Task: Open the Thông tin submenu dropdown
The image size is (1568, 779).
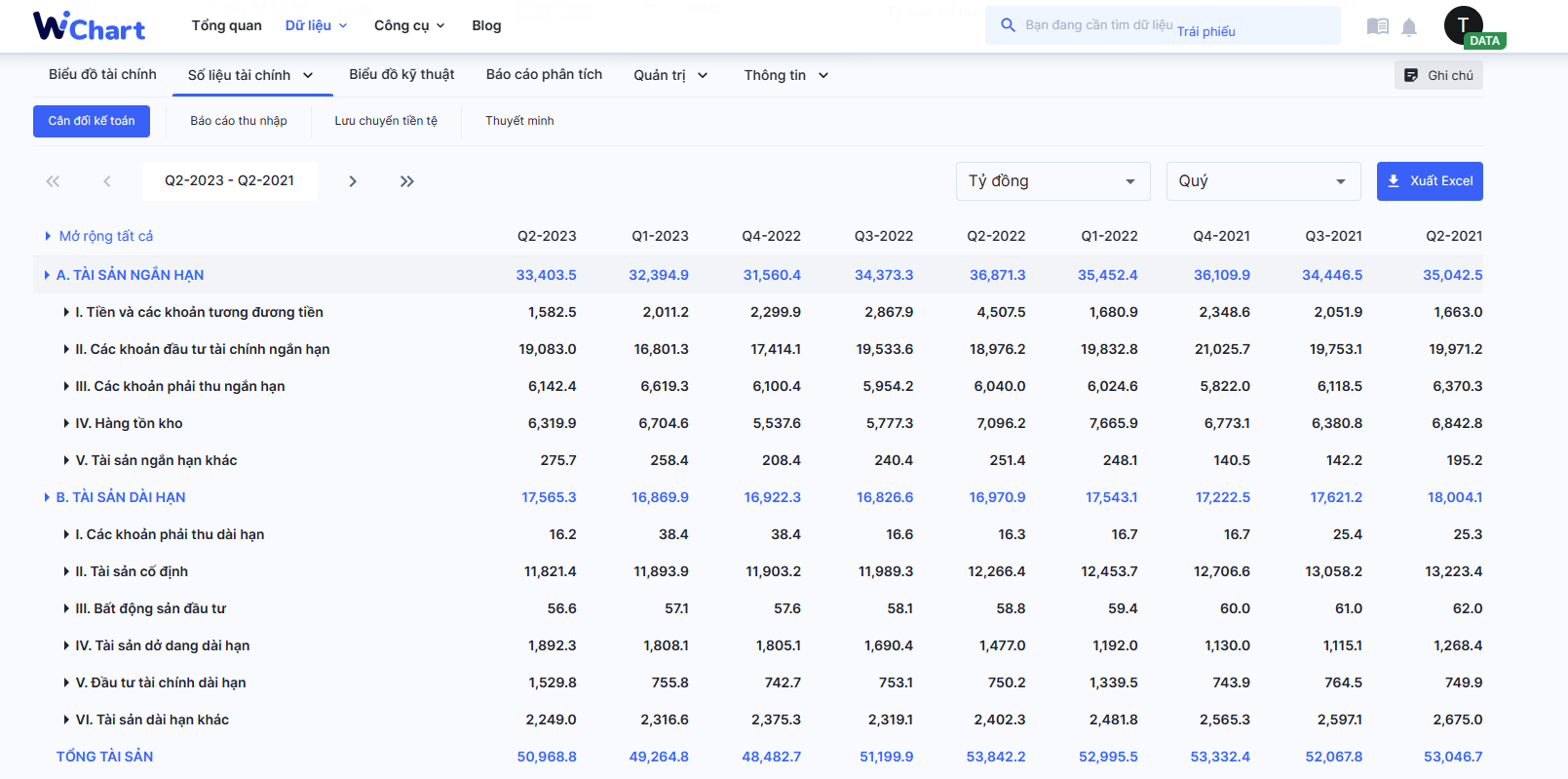Action: (785, 75)
